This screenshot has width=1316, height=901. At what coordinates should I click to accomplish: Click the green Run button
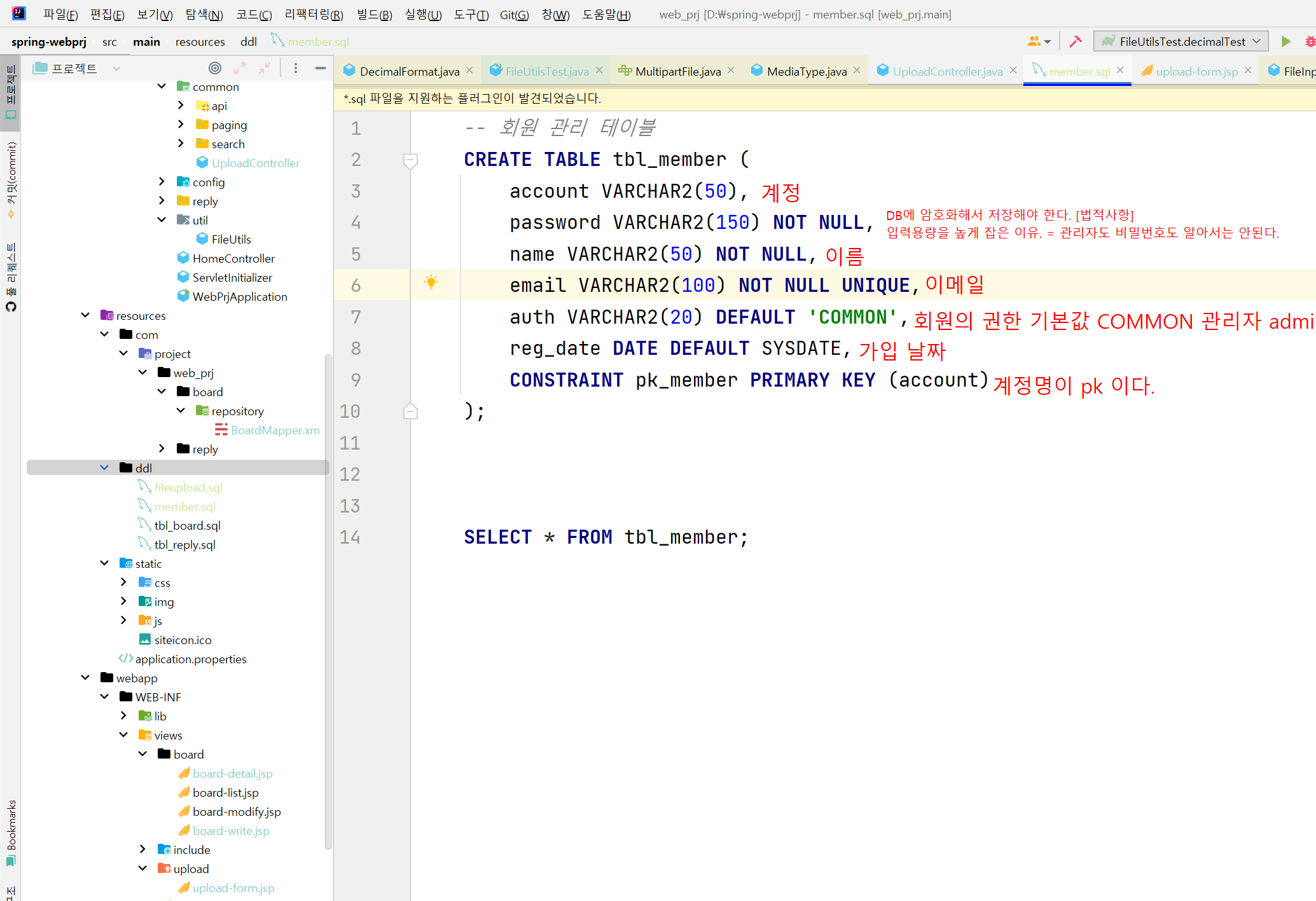coord(1285,41)
